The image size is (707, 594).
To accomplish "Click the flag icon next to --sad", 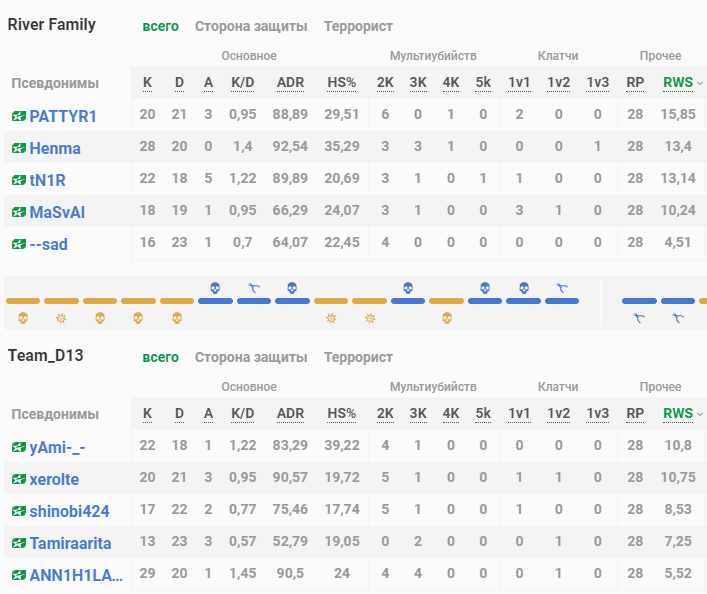I will (x=19, y=245).
